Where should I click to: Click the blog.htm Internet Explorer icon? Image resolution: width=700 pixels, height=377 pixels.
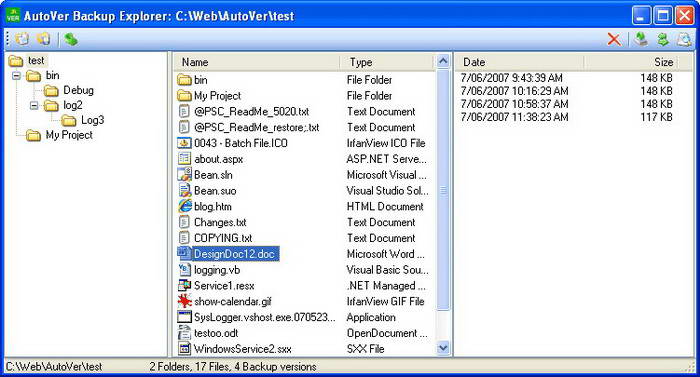pos(184,206)
